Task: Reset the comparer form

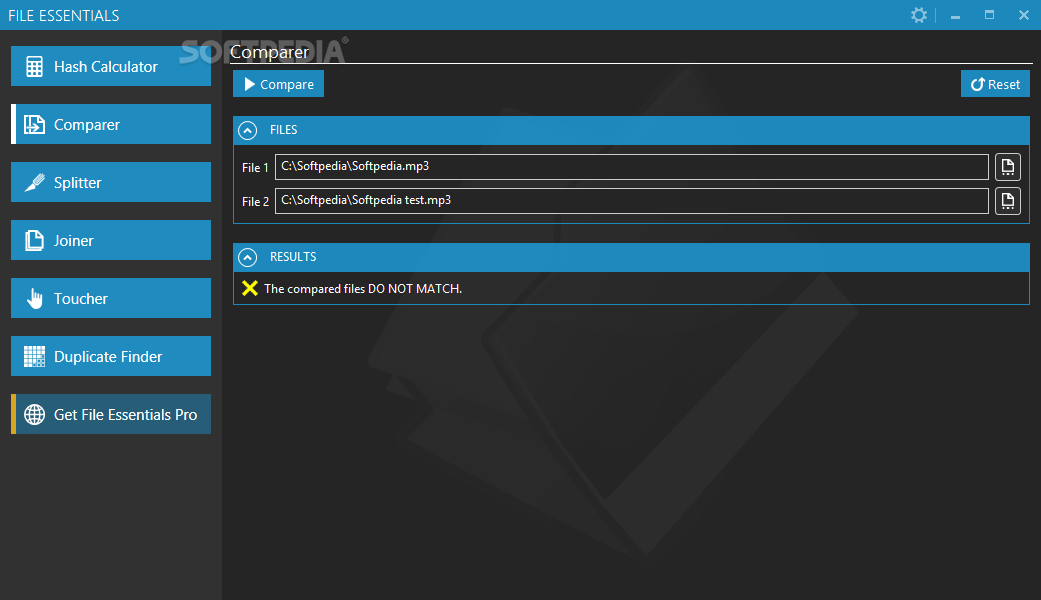Action: click(995, 84)
